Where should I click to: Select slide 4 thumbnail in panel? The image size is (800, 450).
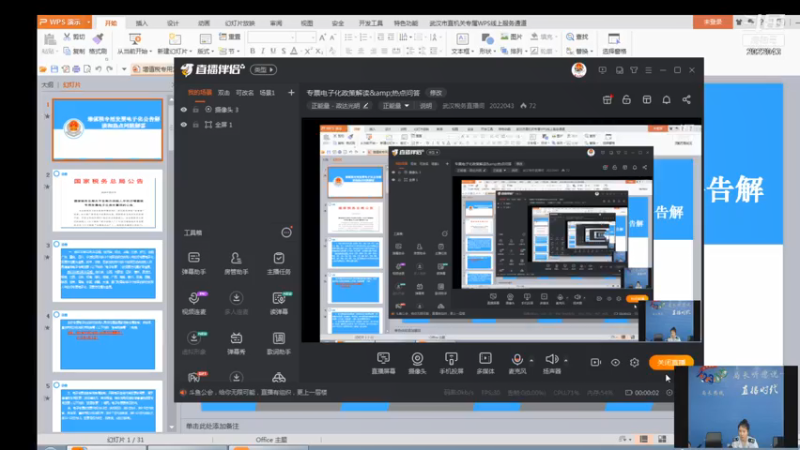coord(108,342)
